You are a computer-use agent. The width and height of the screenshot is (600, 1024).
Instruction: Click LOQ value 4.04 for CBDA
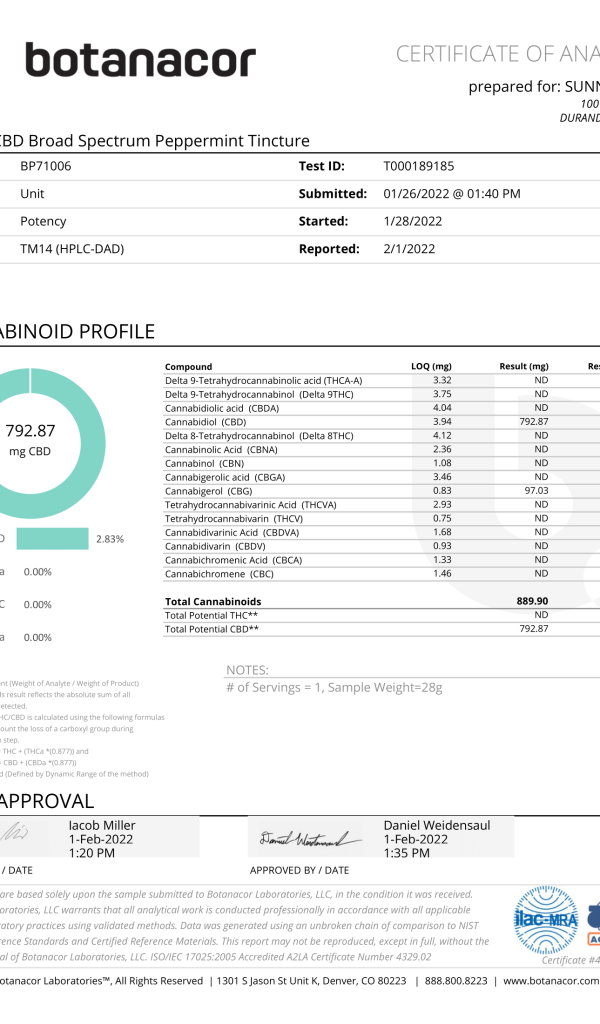click(442, 408)
